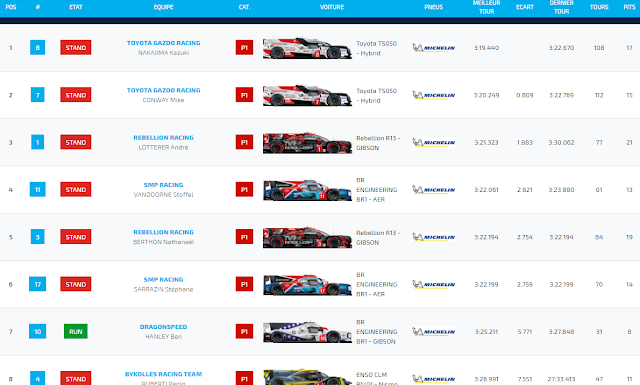This screenshot has height=385, width=640.
Task: Sort by the ETAT column header
Action: pos(76,7)
